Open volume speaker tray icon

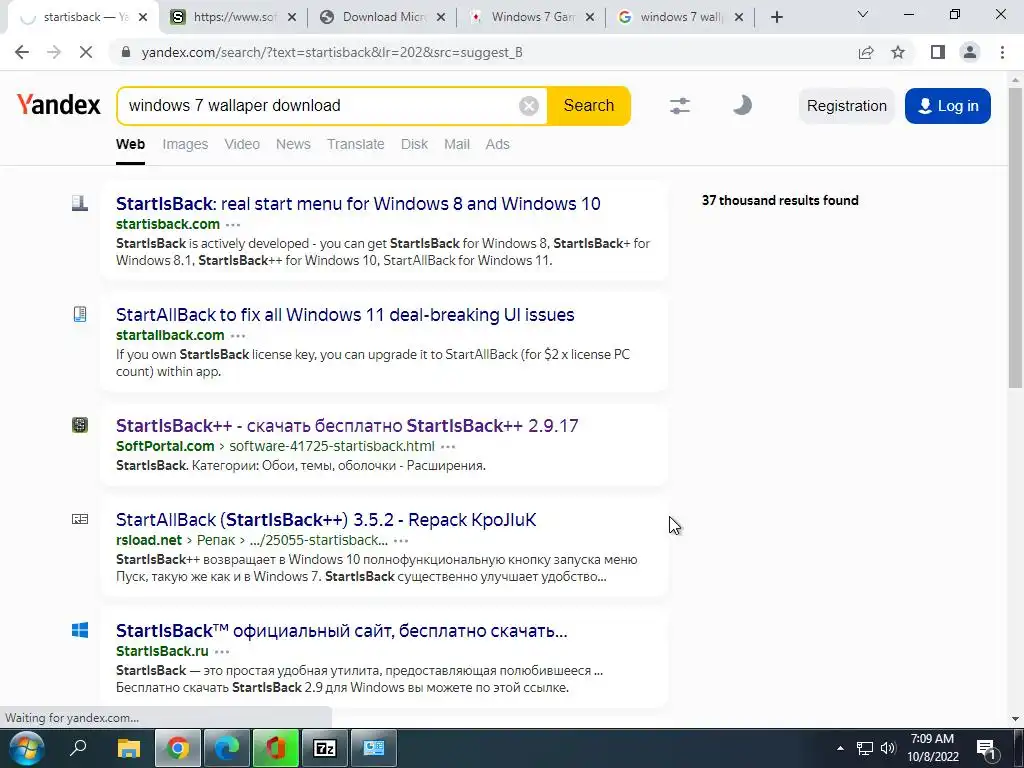[x=888, y=748]
